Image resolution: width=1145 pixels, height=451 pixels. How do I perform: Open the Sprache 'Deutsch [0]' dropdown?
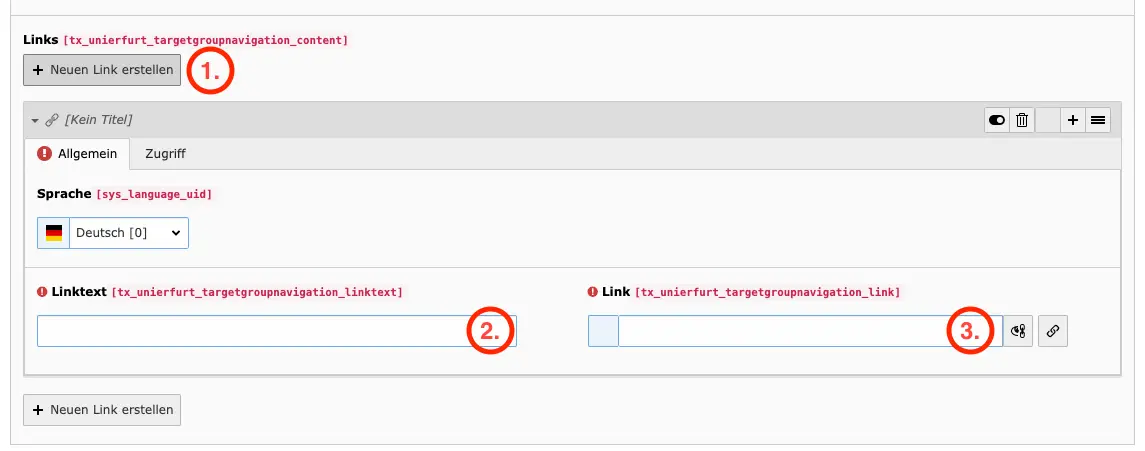128,233
